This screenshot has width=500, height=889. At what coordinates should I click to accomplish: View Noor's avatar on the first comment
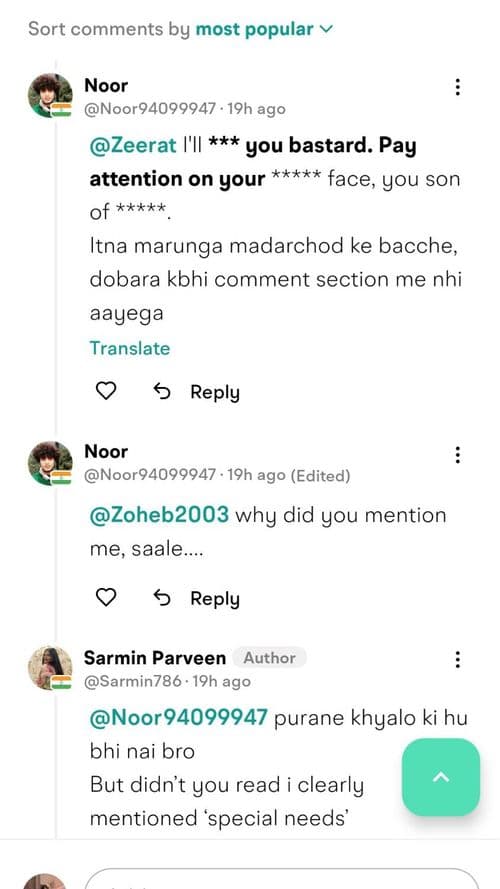click(x=50, y=95)
